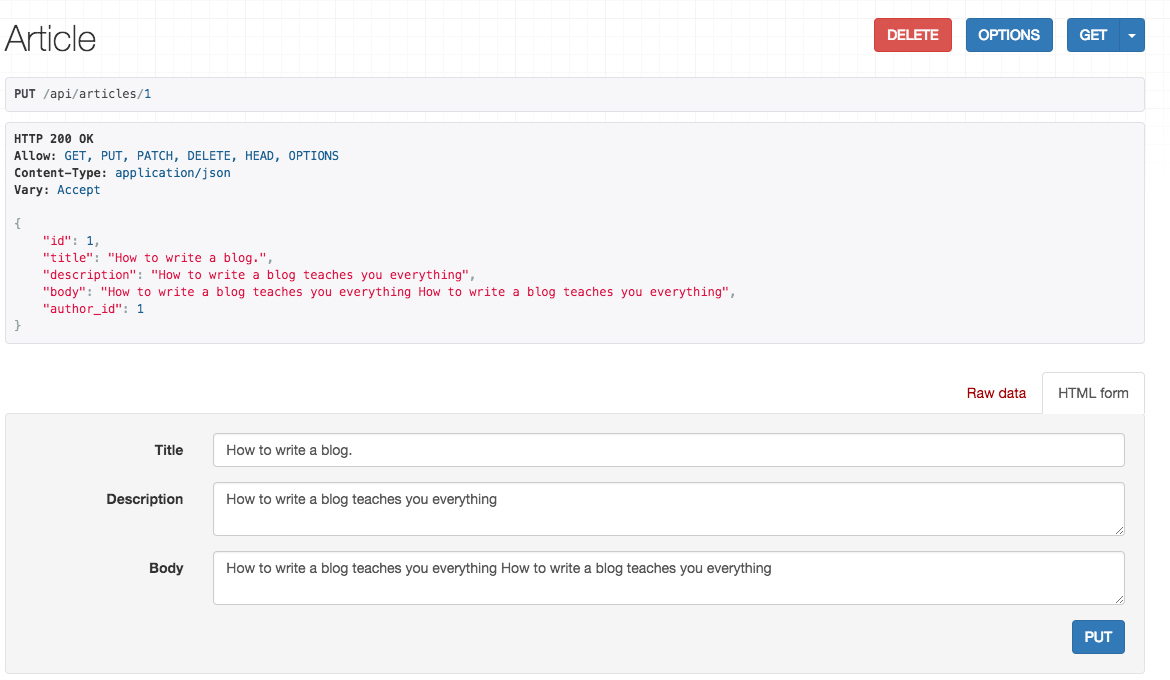
Task: Click the Article page heading
Action: click(x=51, y=38)
